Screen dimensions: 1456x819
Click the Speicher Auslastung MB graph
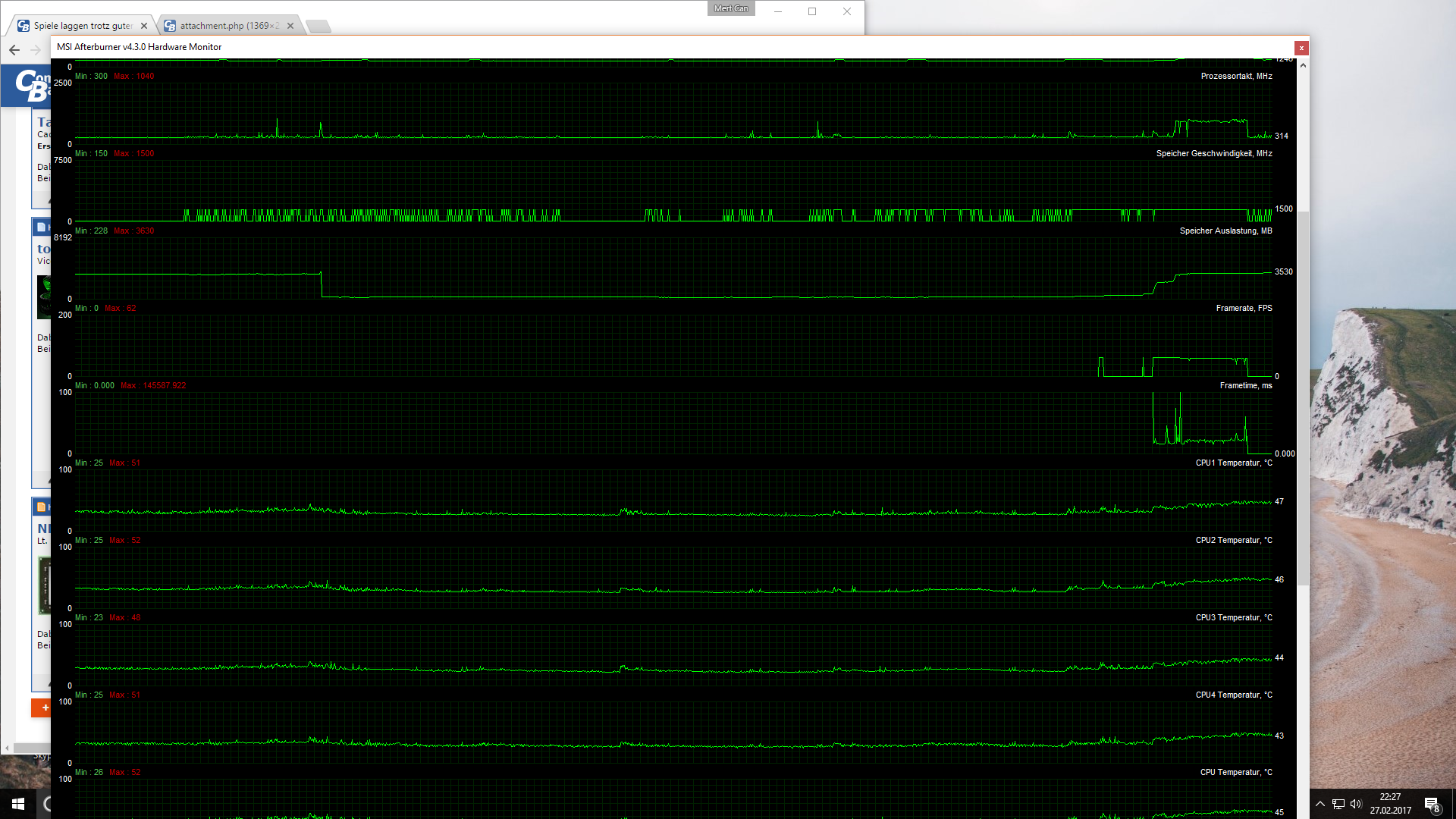673,268
